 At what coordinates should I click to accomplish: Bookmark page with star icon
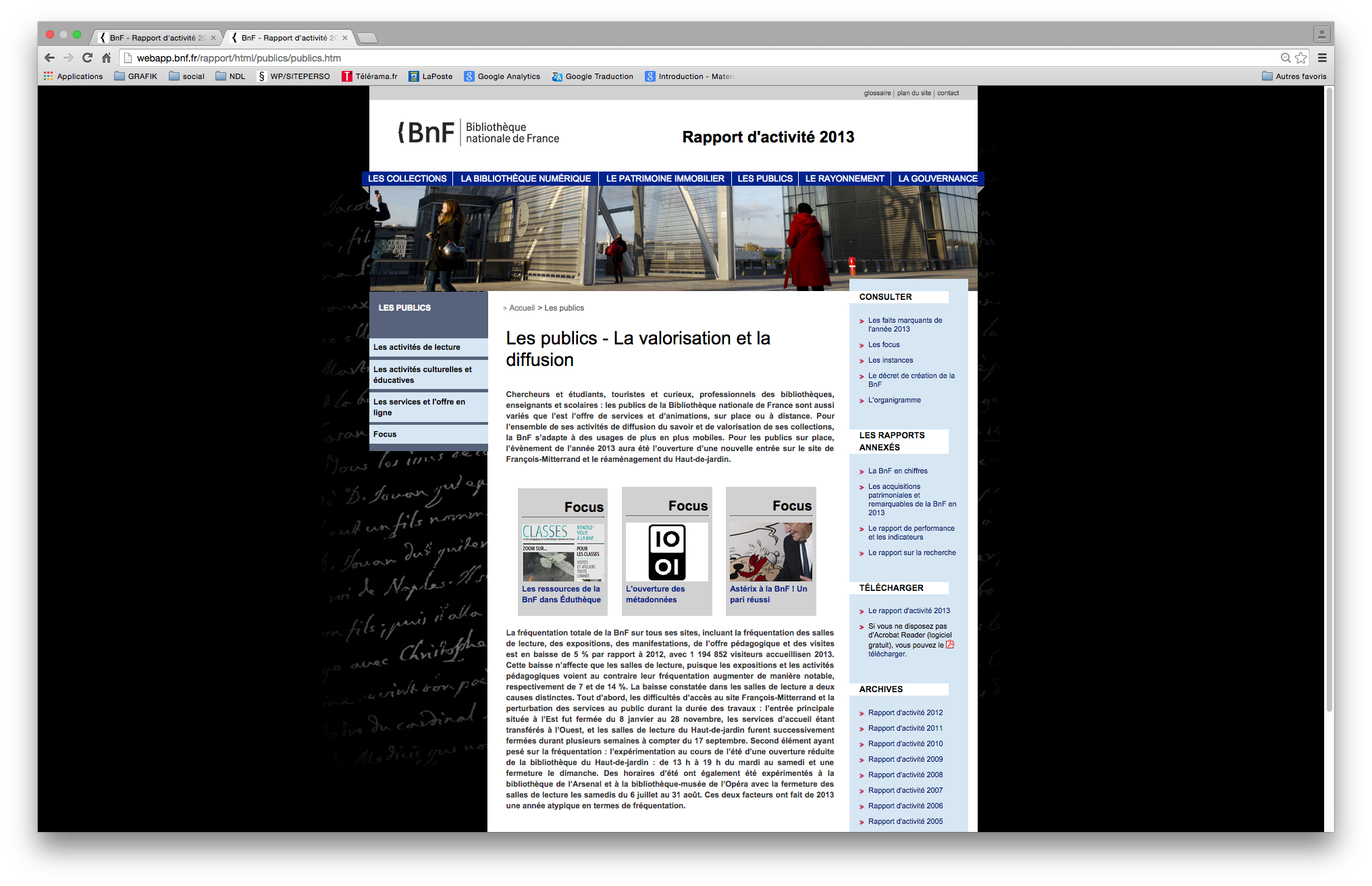[1300, 58]
